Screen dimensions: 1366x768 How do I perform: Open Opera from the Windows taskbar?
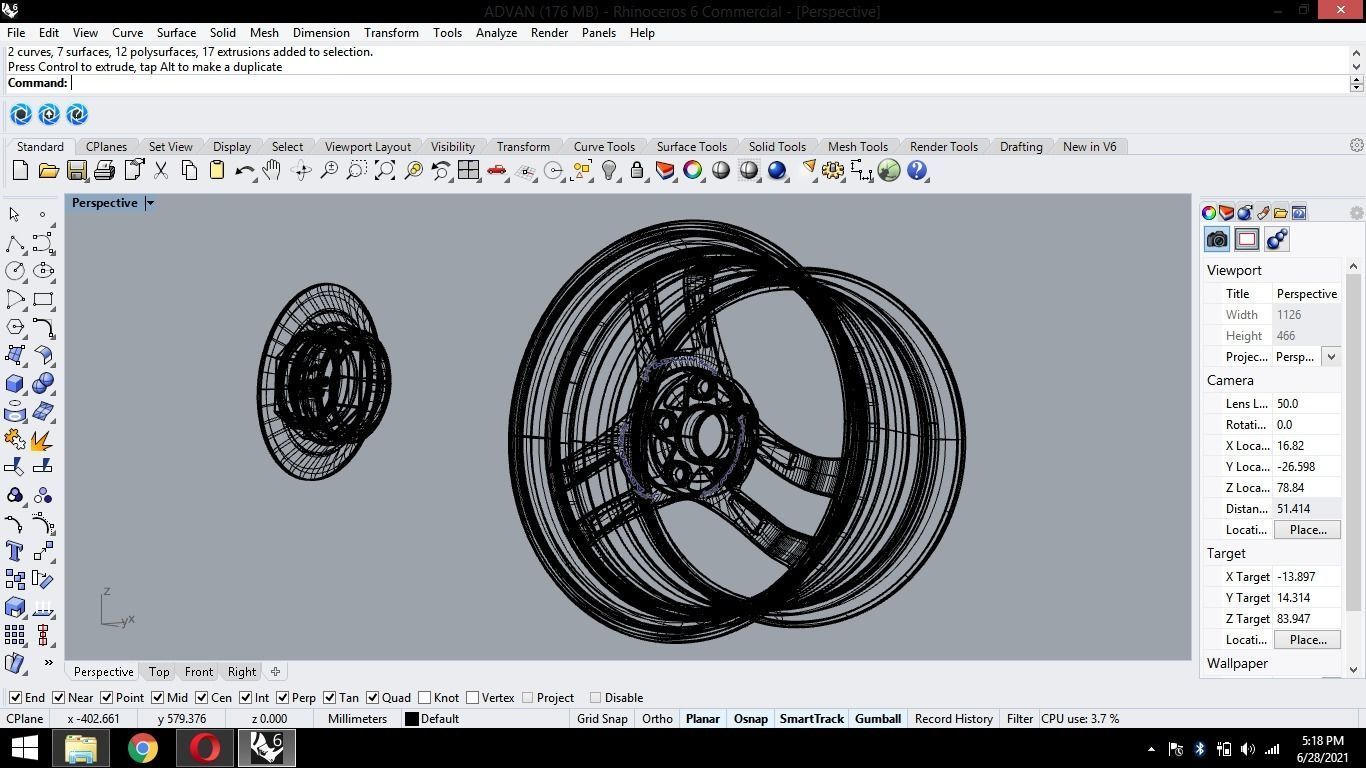coord(205,748)
